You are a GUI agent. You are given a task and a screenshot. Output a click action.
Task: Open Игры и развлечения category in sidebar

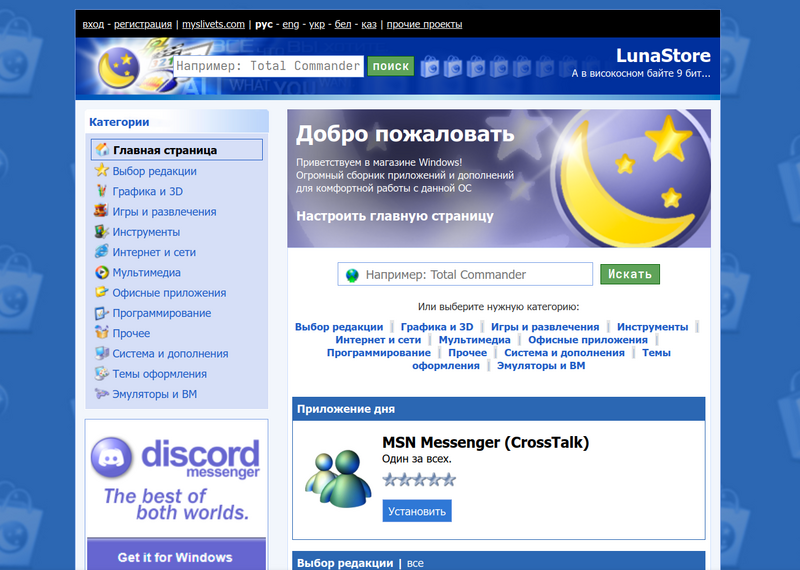164,212
